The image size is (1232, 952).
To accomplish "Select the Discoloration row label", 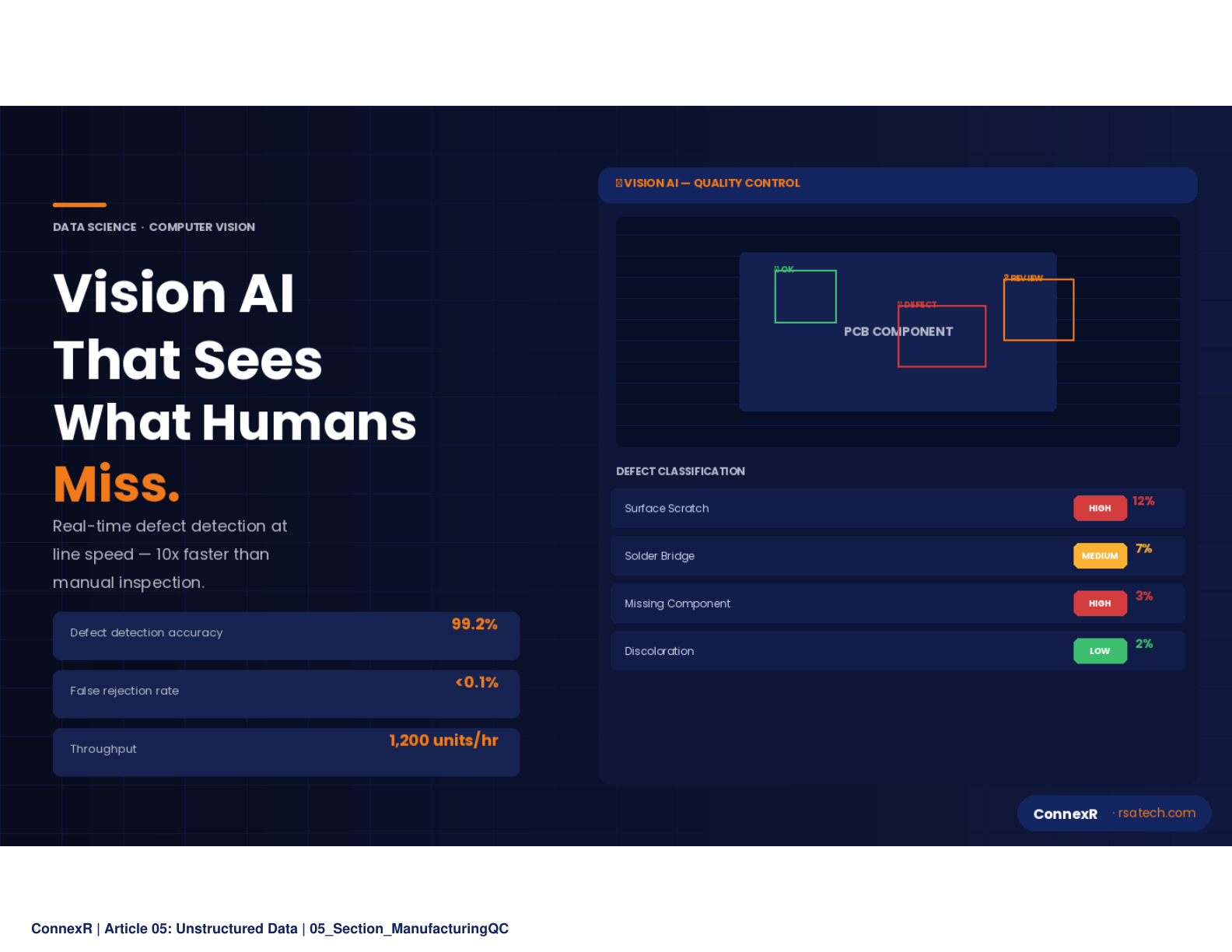I will pyautogui.click(x=659, y=651).
